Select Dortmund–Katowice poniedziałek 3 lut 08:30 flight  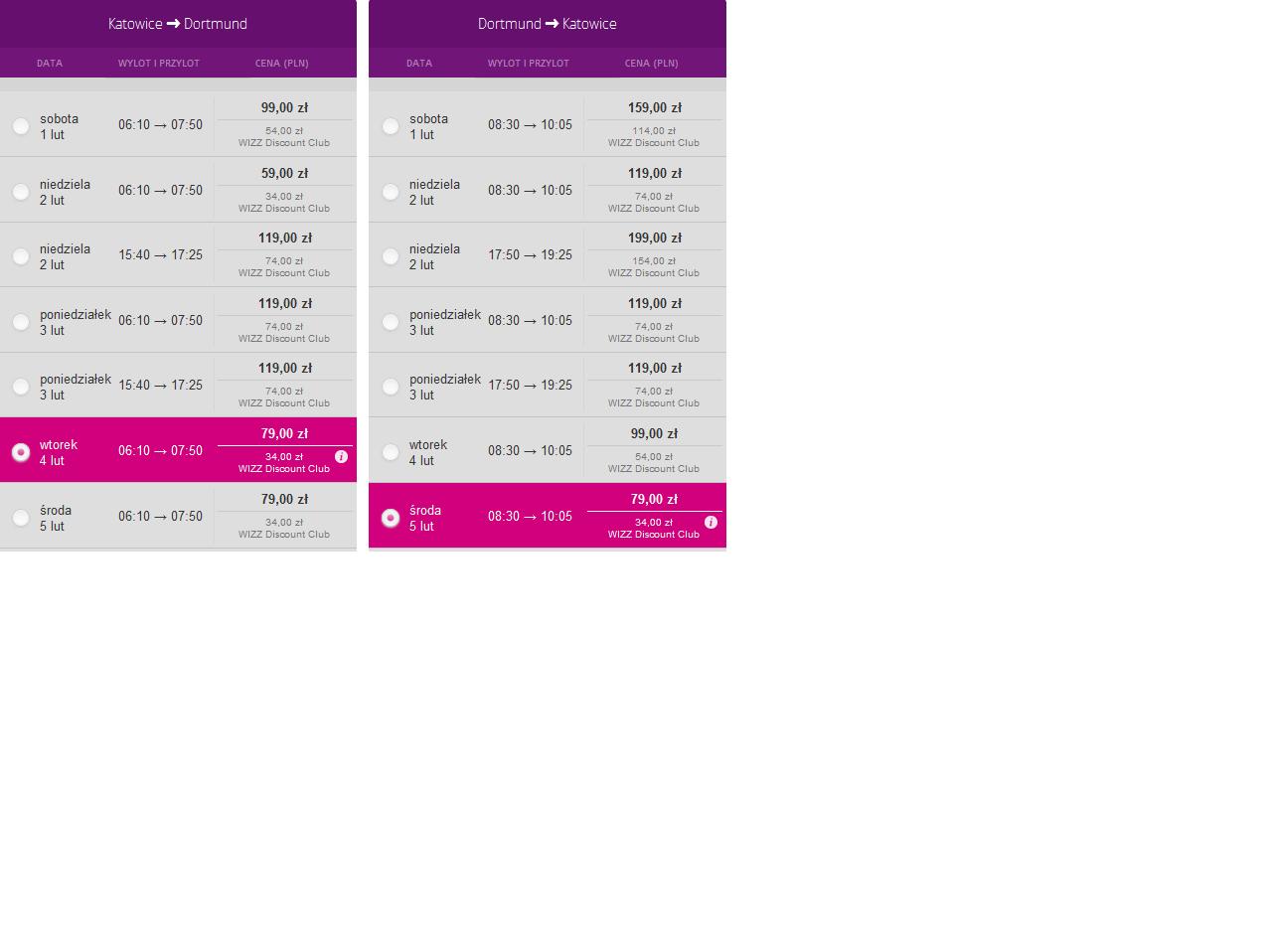(x=391, y=322)
